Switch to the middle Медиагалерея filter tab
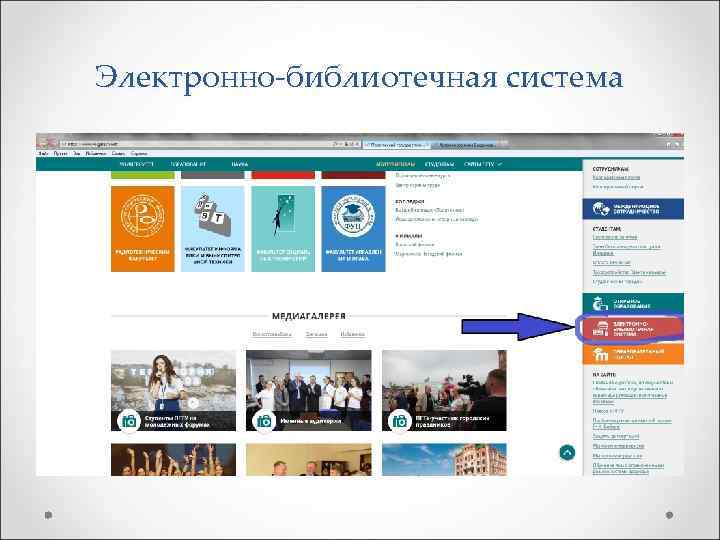This screenshot has width=720, height=540. (316, 334)
